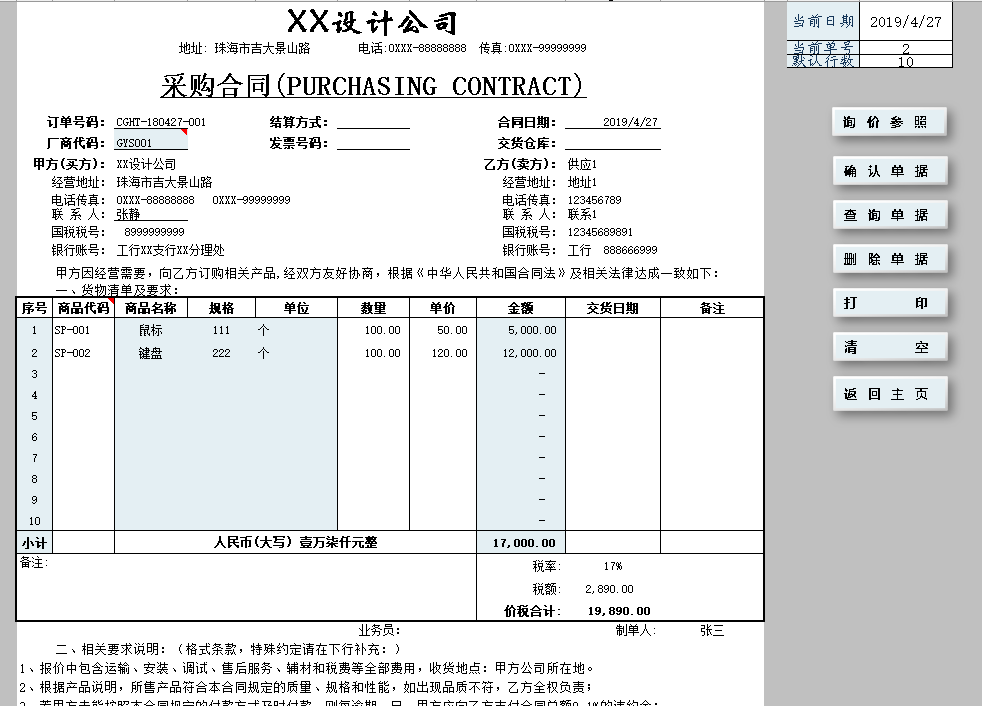Viewport: 982px width, 706px height.
Task: Select the contract date cell 2019/4/27
Action: 612,122
